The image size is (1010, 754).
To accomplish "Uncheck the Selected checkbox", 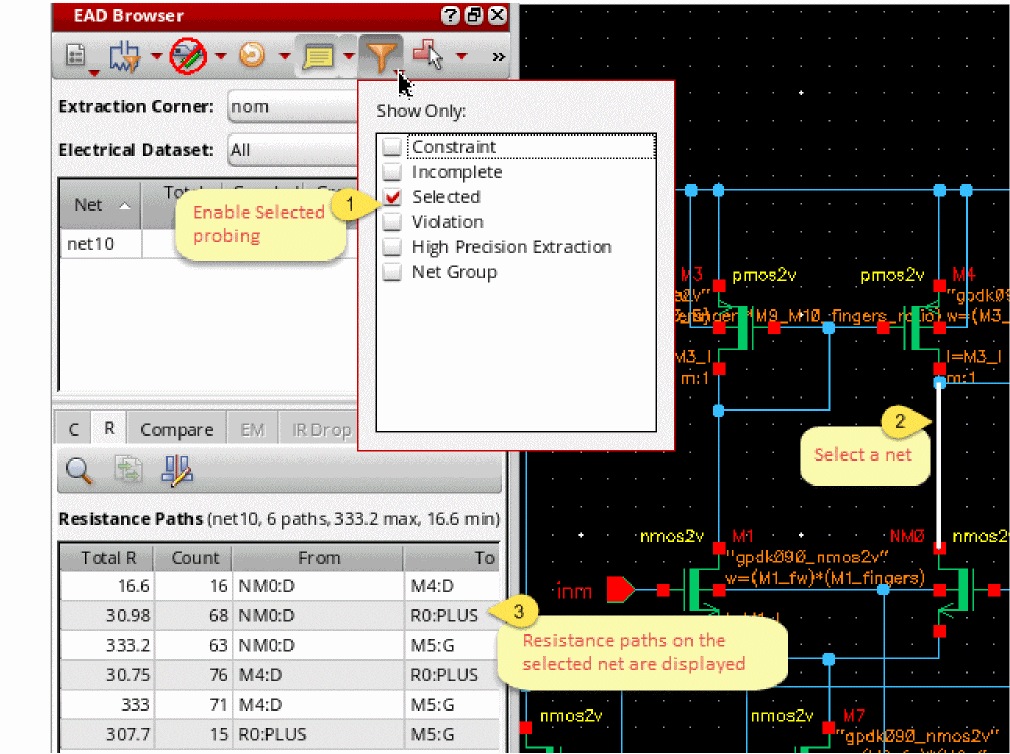I will pos(393,197).
